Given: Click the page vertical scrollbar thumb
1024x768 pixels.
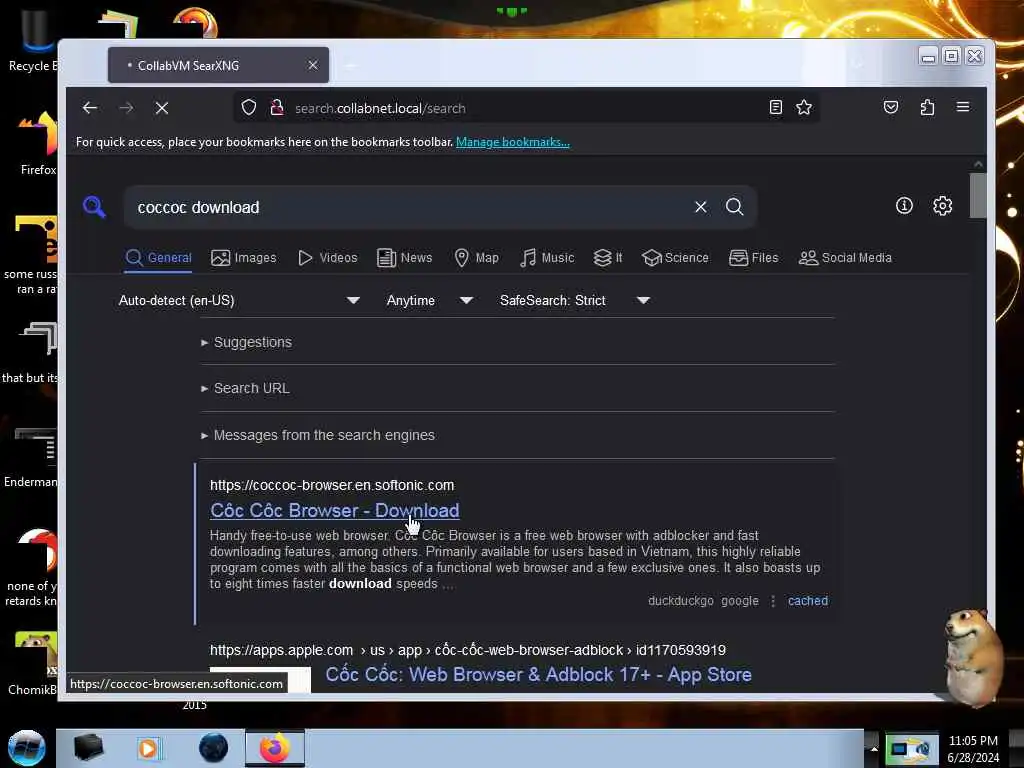Looking at the screenshot, I should pyautogui.click(x=978, y=195).
